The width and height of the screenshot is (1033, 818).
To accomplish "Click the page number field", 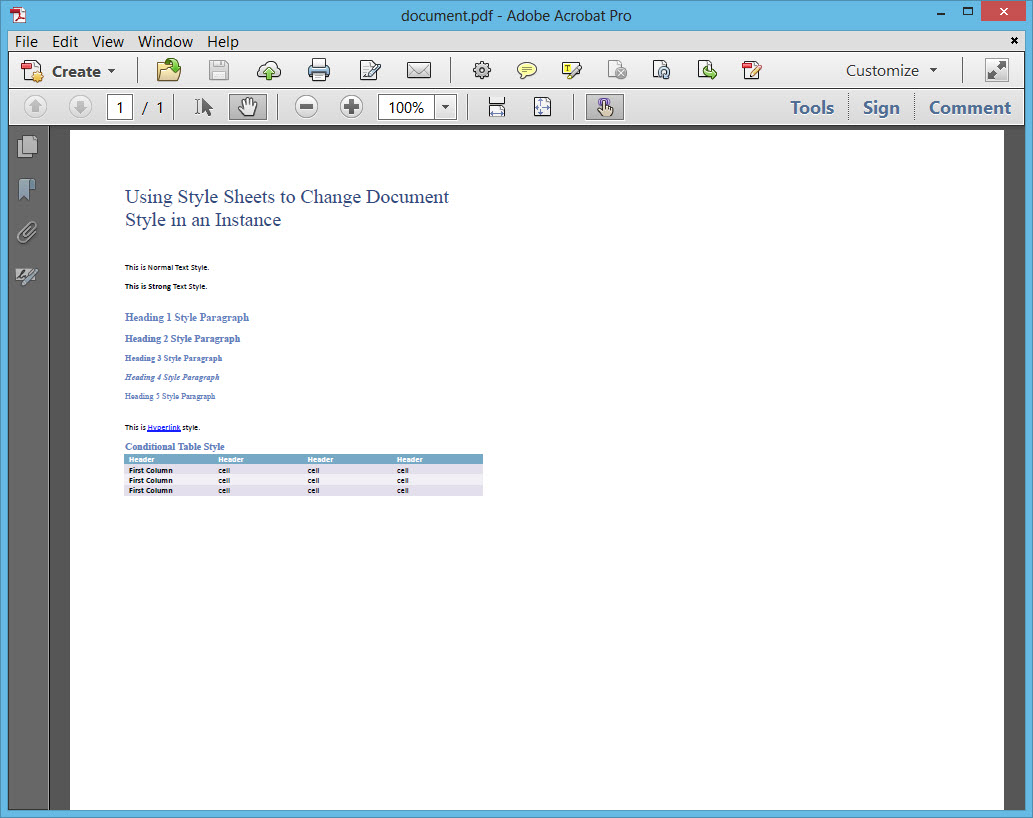I will tap(120, 107).
